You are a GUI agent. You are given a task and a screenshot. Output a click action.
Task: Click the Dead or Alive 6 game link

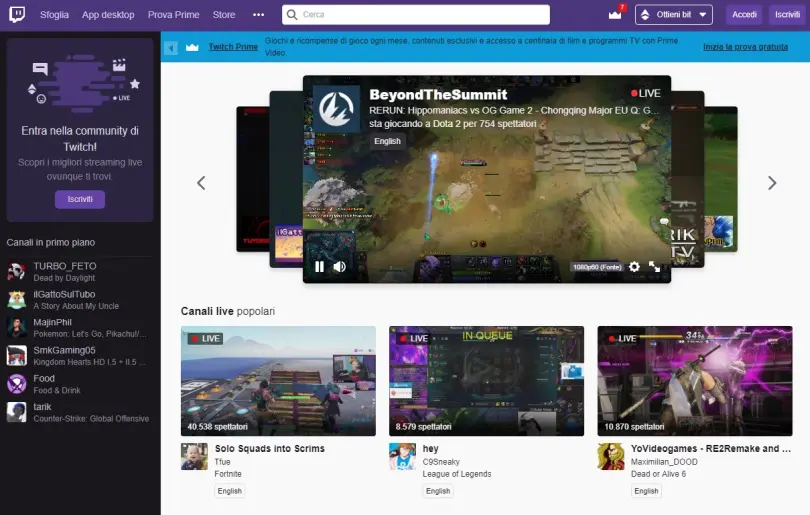tap(658, 474)
